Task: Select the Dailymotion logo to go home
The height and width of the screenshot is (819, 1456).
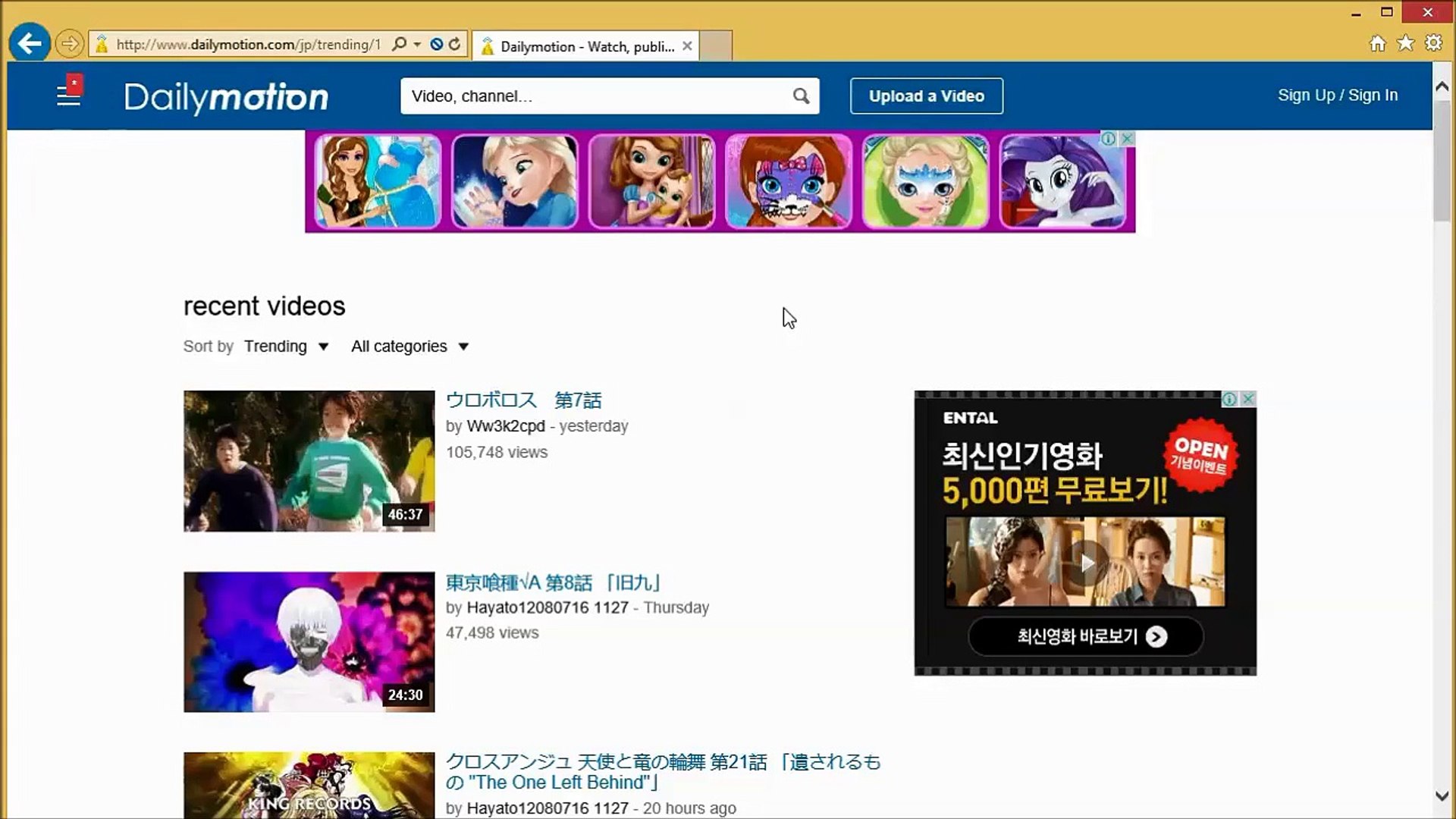Action: click(226, 97)
